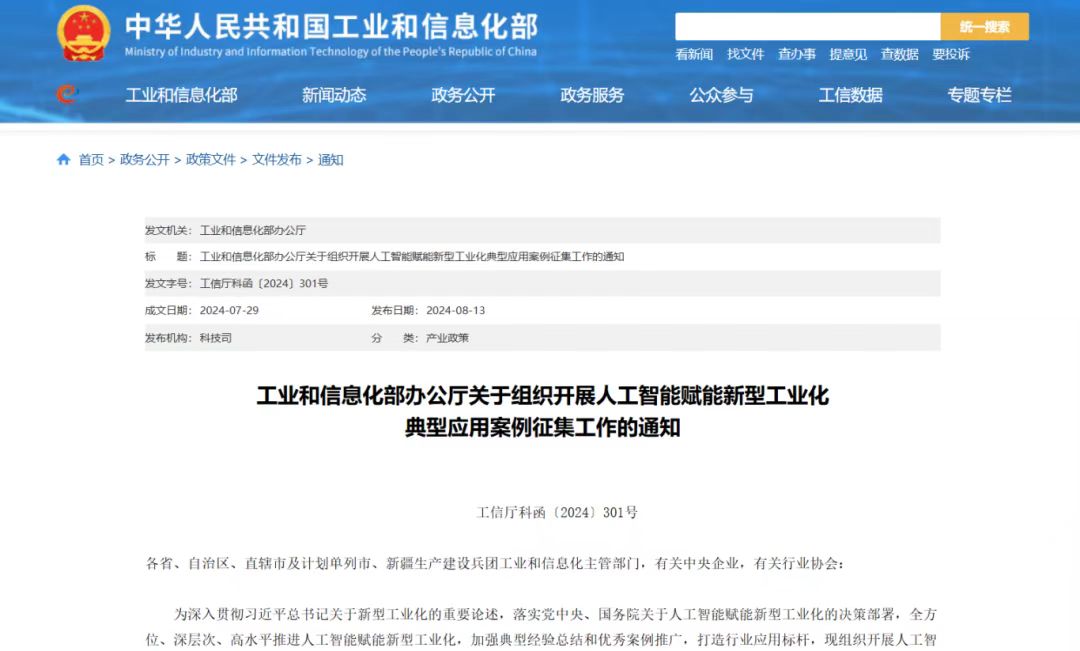Go to 公众参与 navigation menu
The height and width of the screenshot is (651, 1080).
click(721, 95)
